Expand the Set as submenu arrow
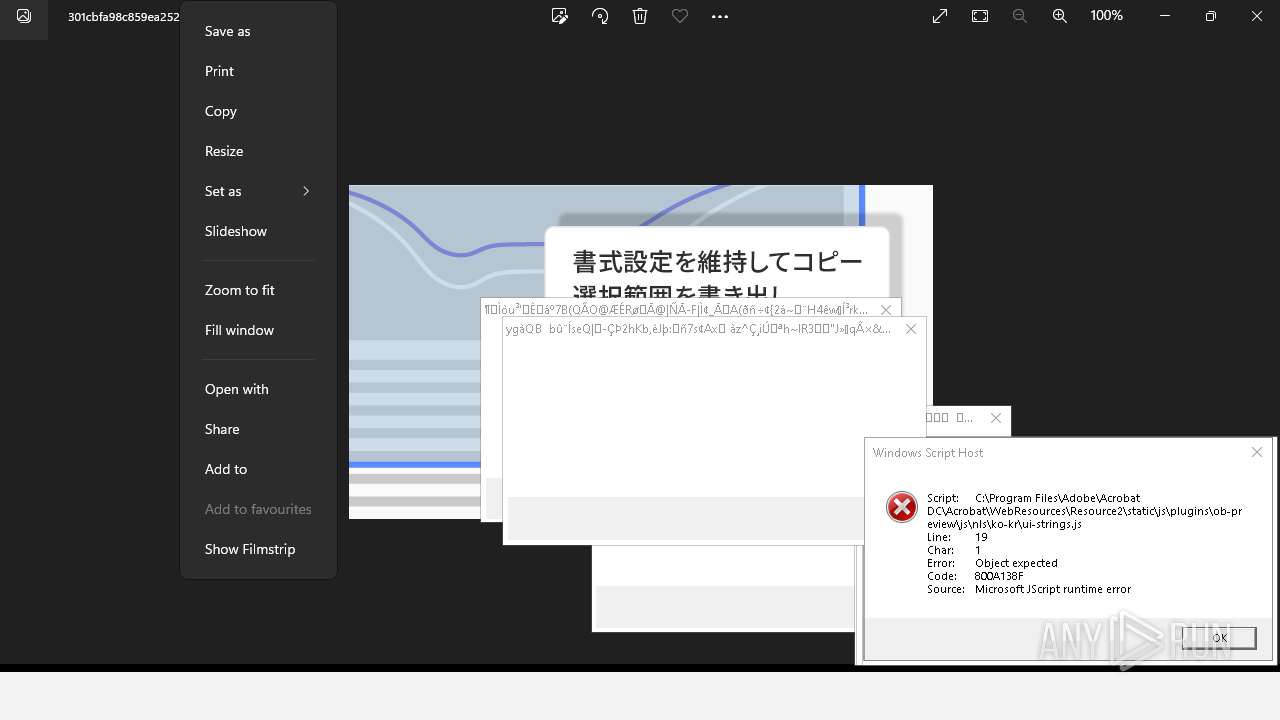This screenshot has height=720, width=1280. pos(306,191)
